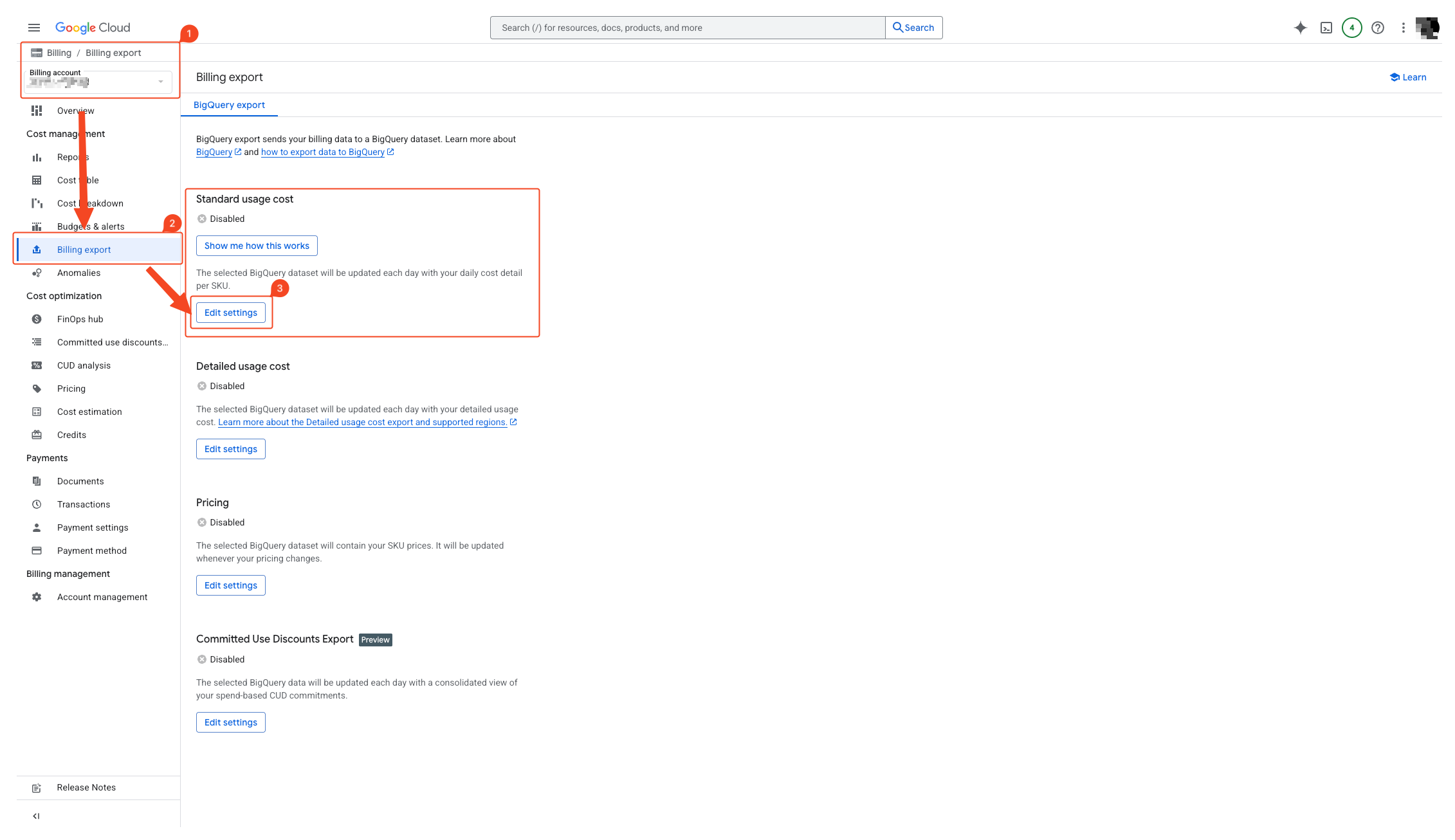Click the Reports bar chart icon
The height and width of the screenshot is (840, 1455).
(x=37, y=157)
